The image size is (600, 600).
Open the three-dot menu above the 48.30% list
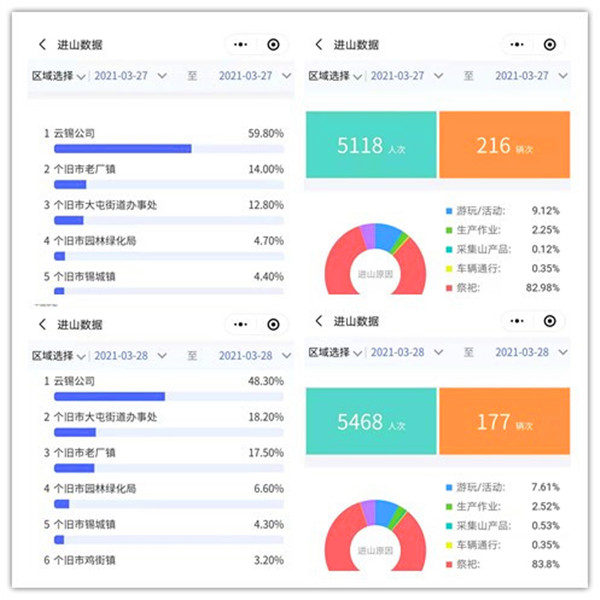240,325
